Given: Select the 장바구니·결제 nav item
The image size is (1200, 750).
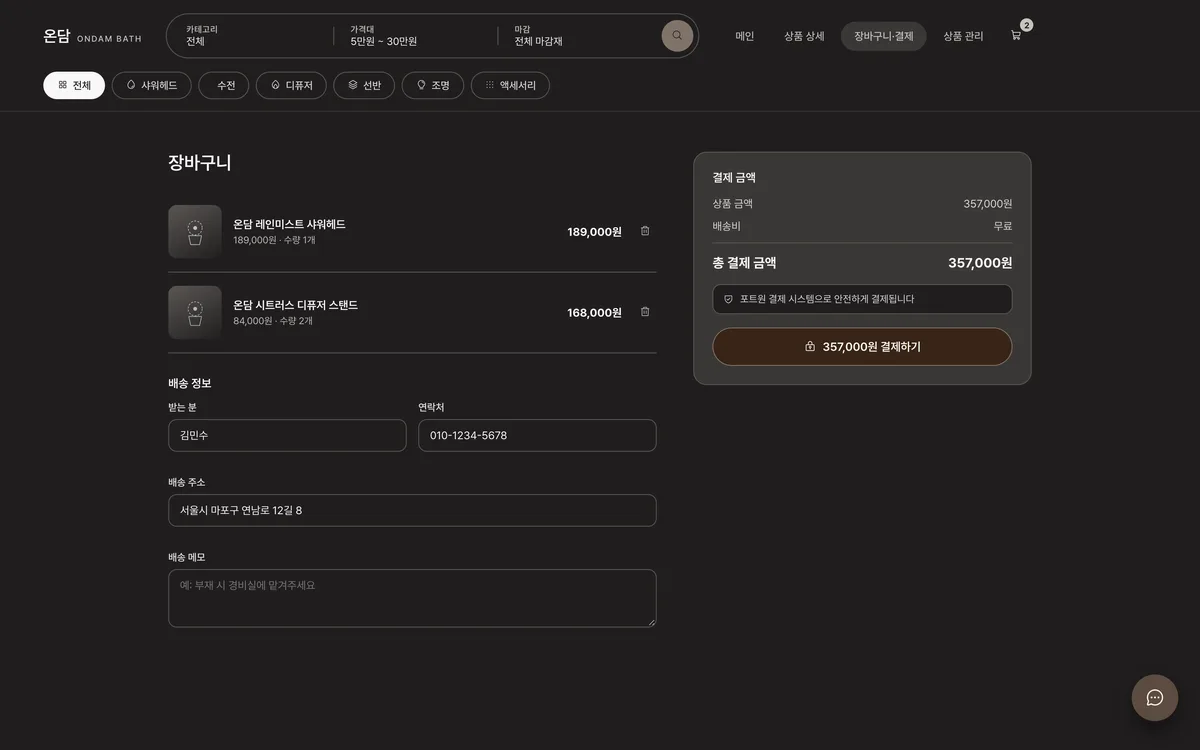Looking at the screenshot, I should point(884,36).
